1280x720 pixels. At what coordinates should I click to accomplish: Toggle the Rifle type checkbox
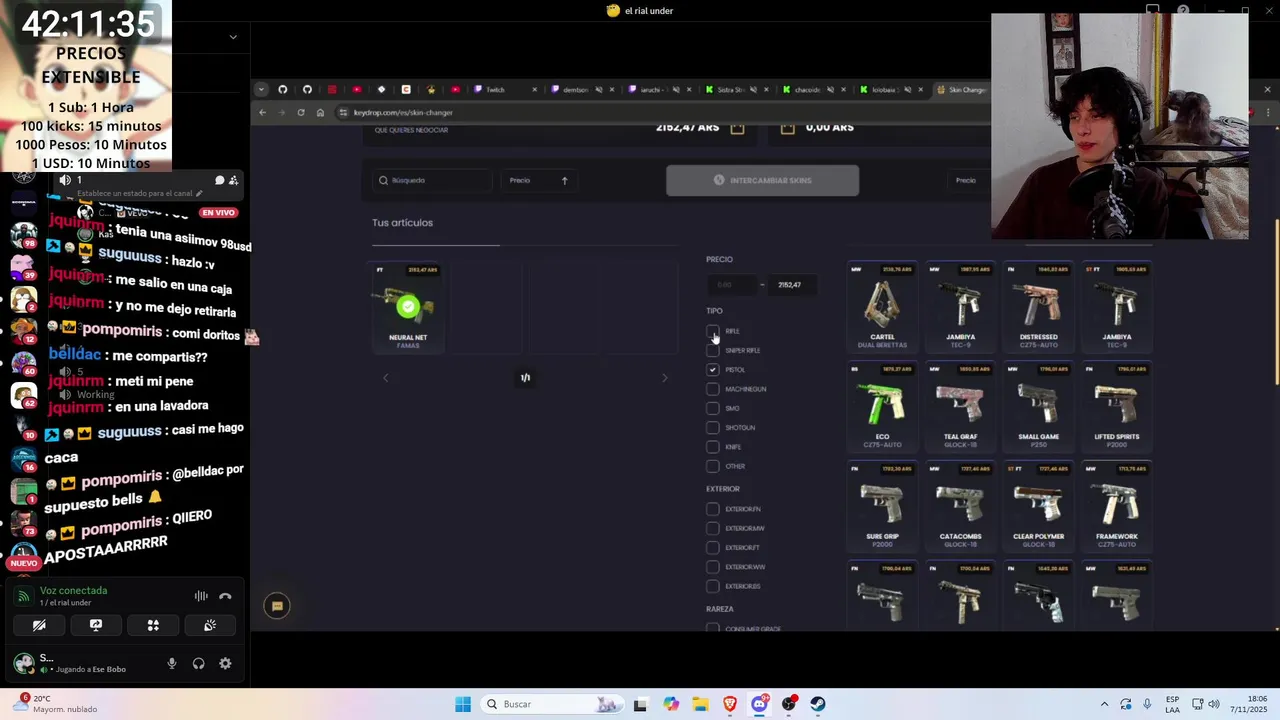[712, 331]
